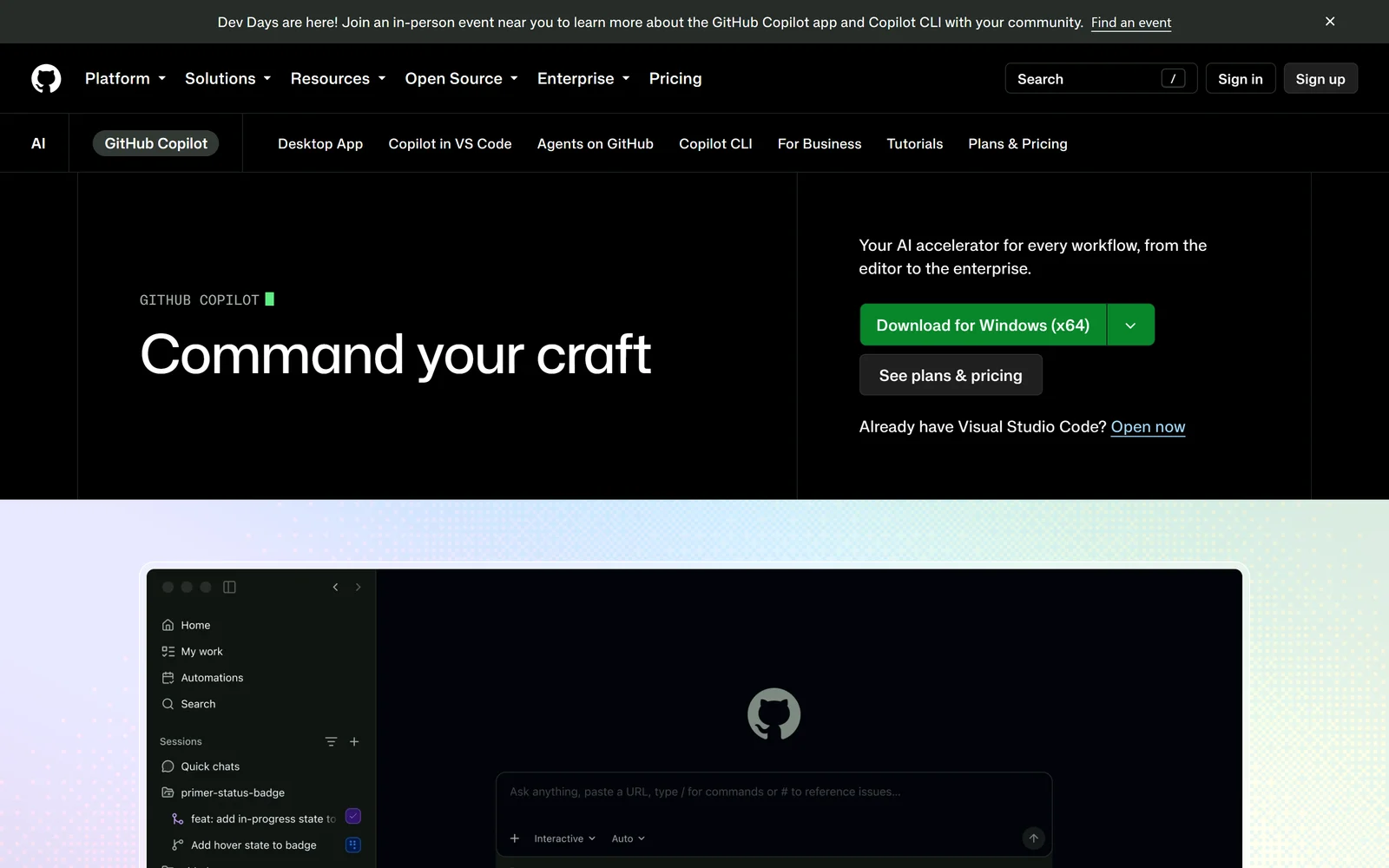
Task: Expand the Open Source menu
Action: (461, 78)
